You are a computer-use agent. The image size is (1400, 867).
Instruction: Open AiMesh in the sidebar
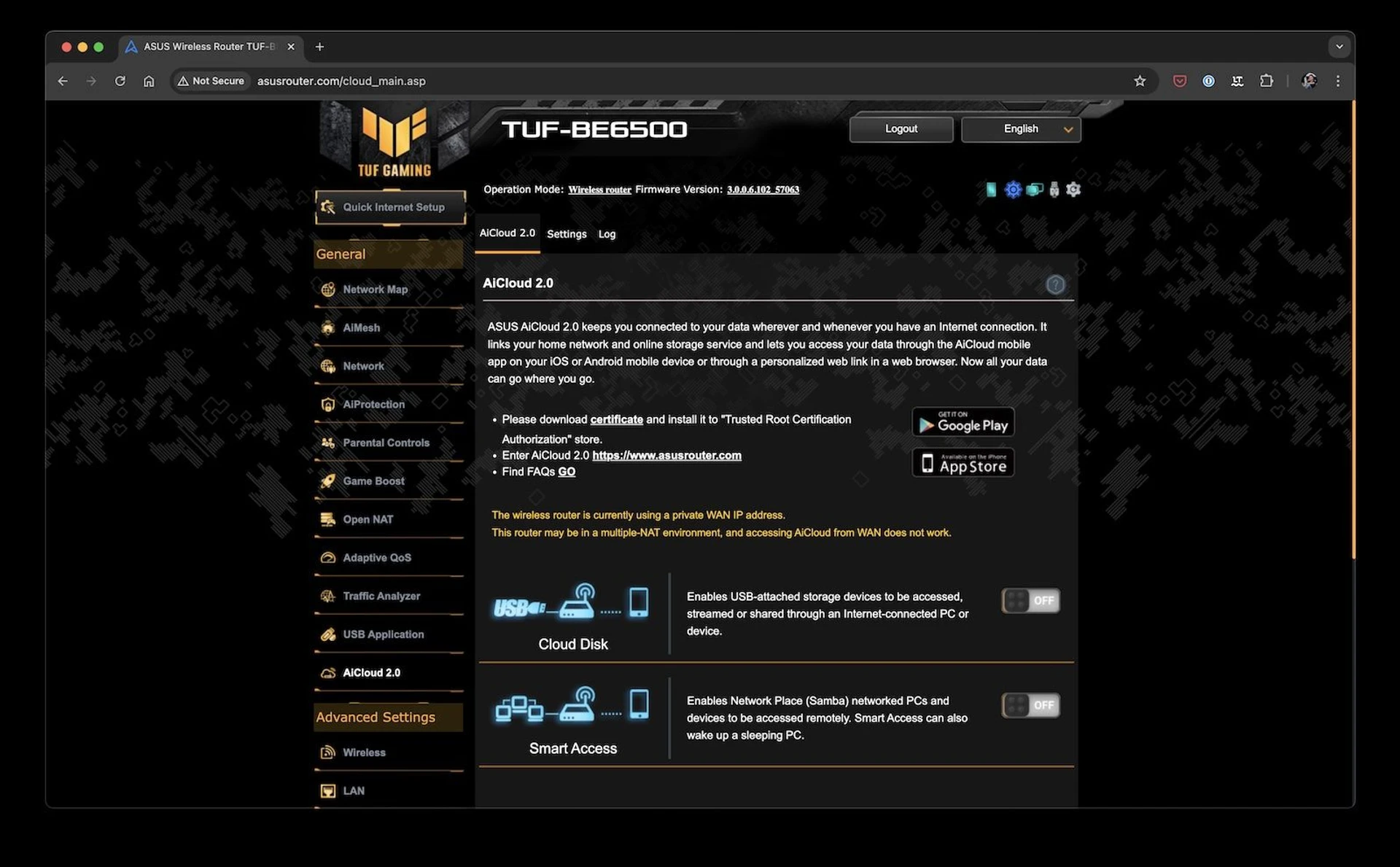[389, 328]
